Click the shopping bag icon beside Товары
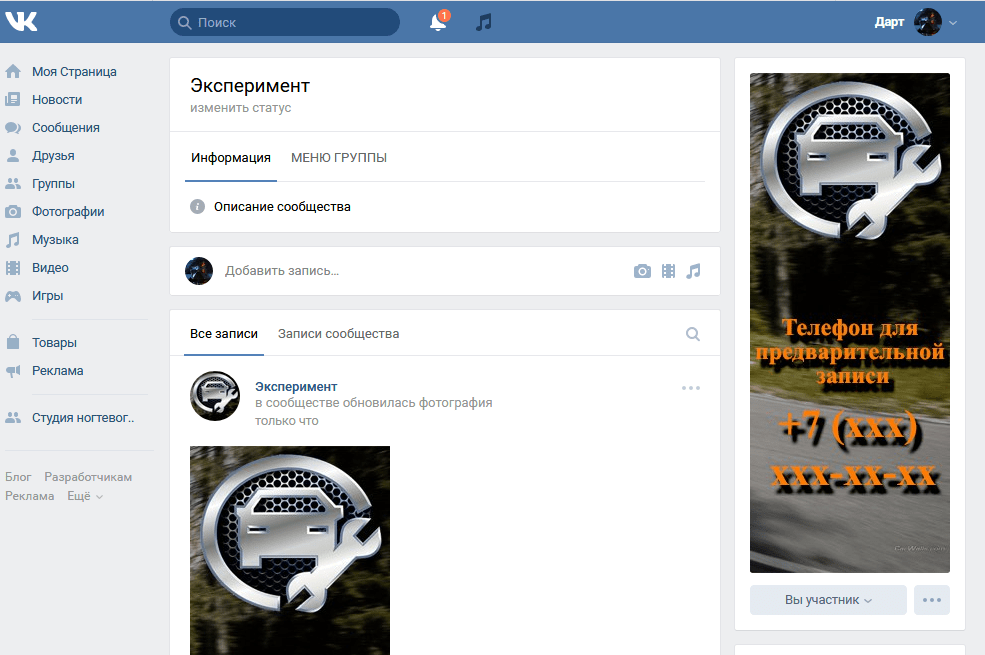The width and height of the screenshot is (985, 655). click(13, 342)
